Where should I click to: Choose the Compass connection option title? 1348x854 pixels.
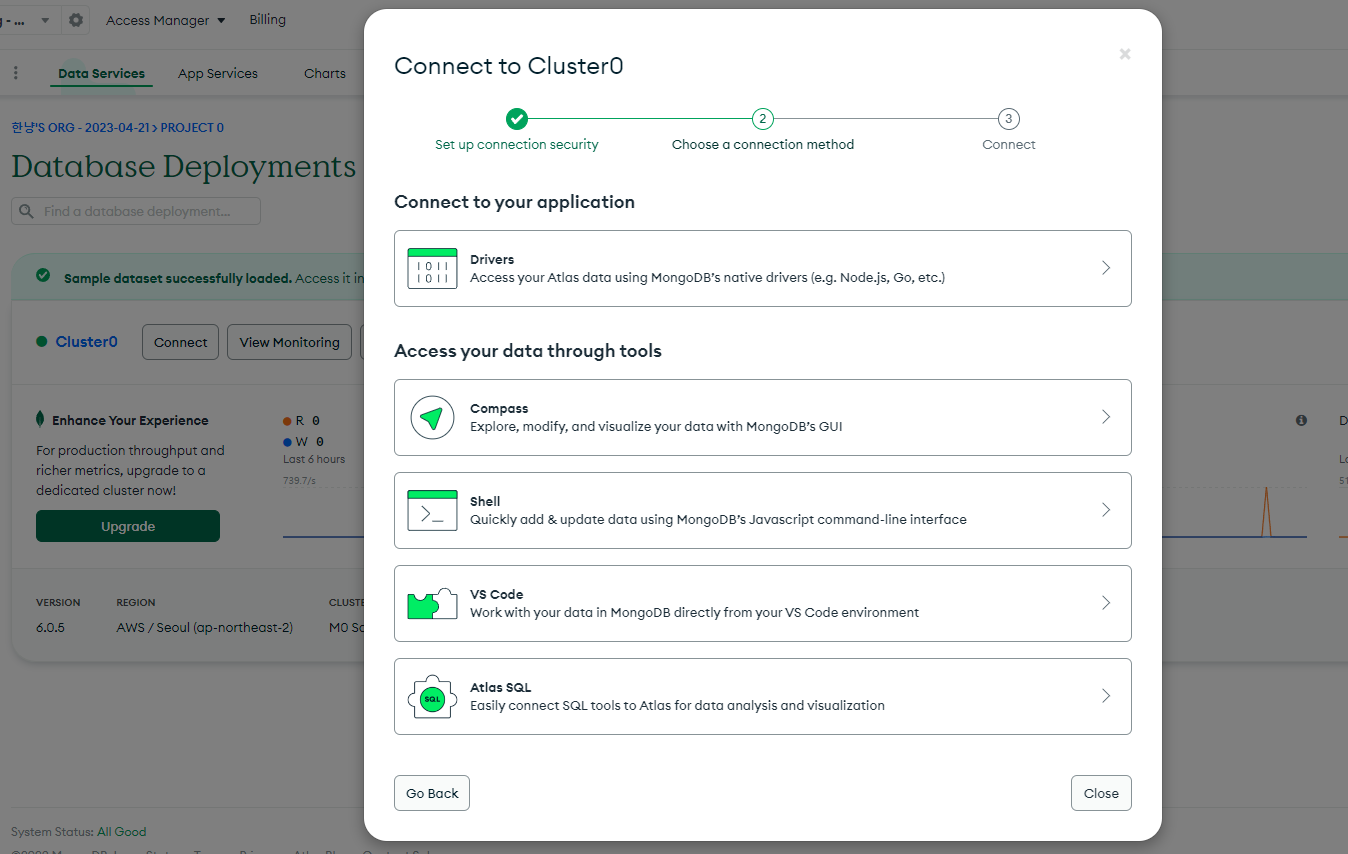(499, 408)
